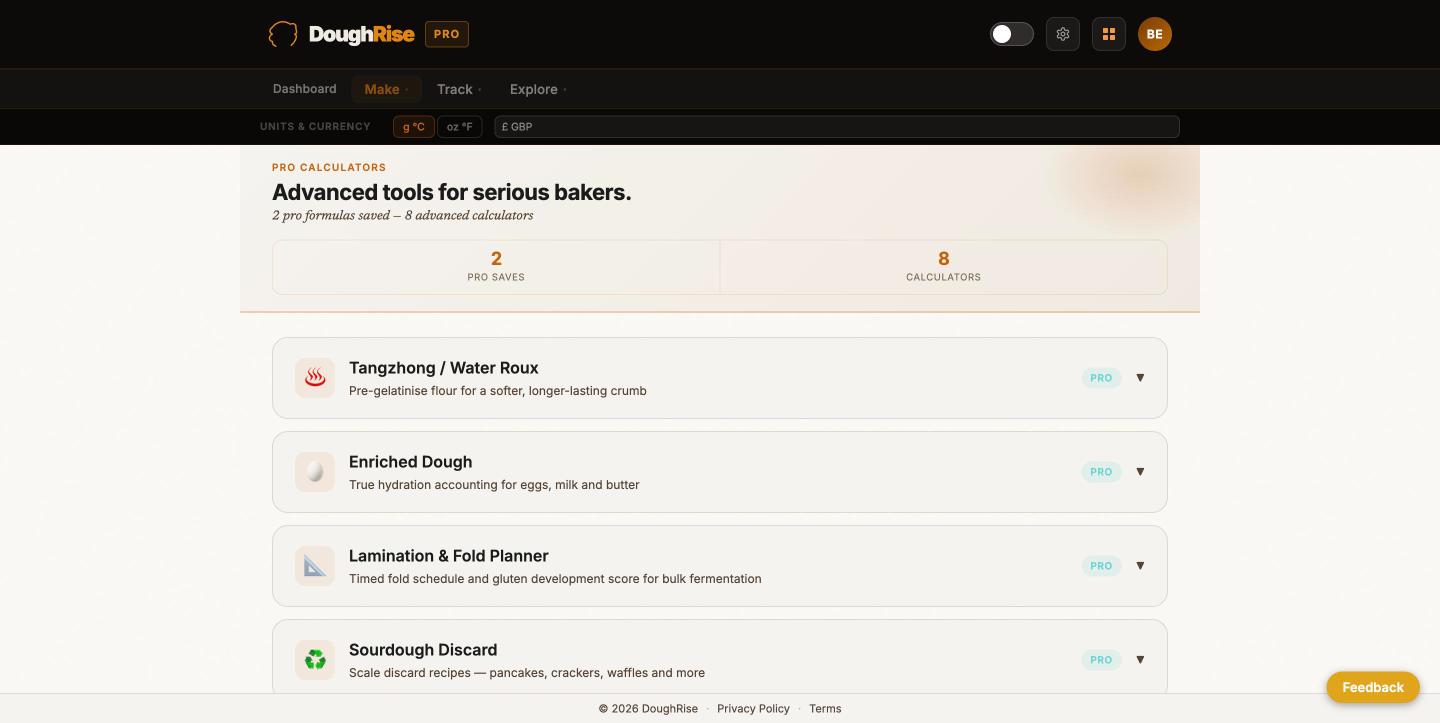Toggle the dark mode switch in header
Image resolution: width=1440 pixels, height=723 pixels.
pos(1012,34)
